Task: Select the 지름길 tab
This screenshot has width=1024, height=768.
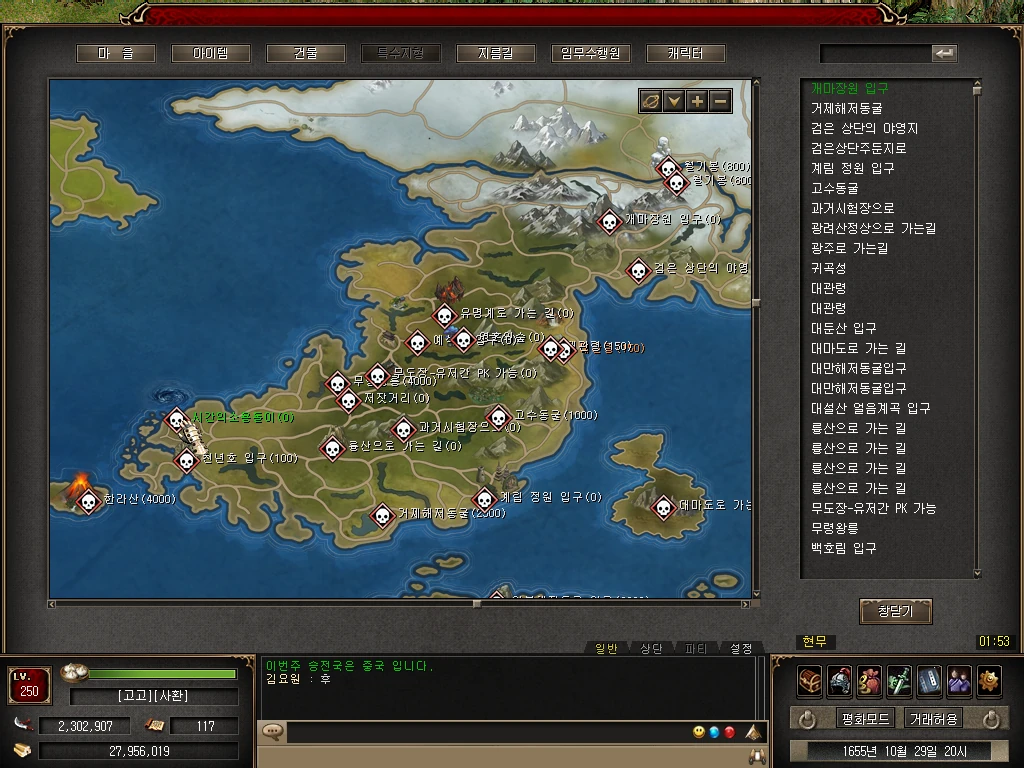Action: 495,54
